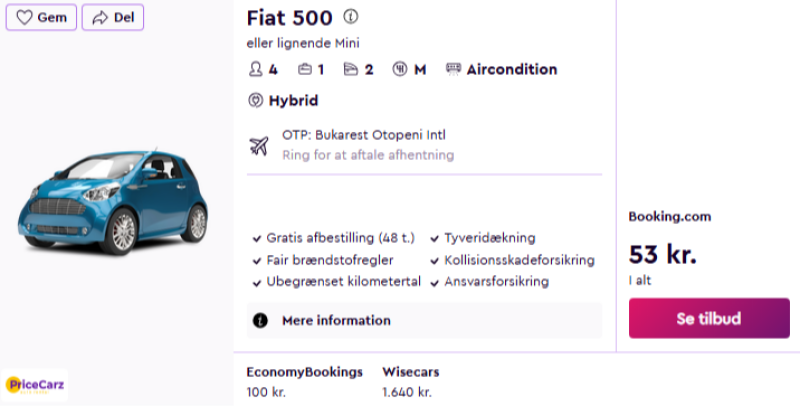Click the passenger seats icon
The height and width of the screenshot is (406, 800).
(x=255, y=70)
